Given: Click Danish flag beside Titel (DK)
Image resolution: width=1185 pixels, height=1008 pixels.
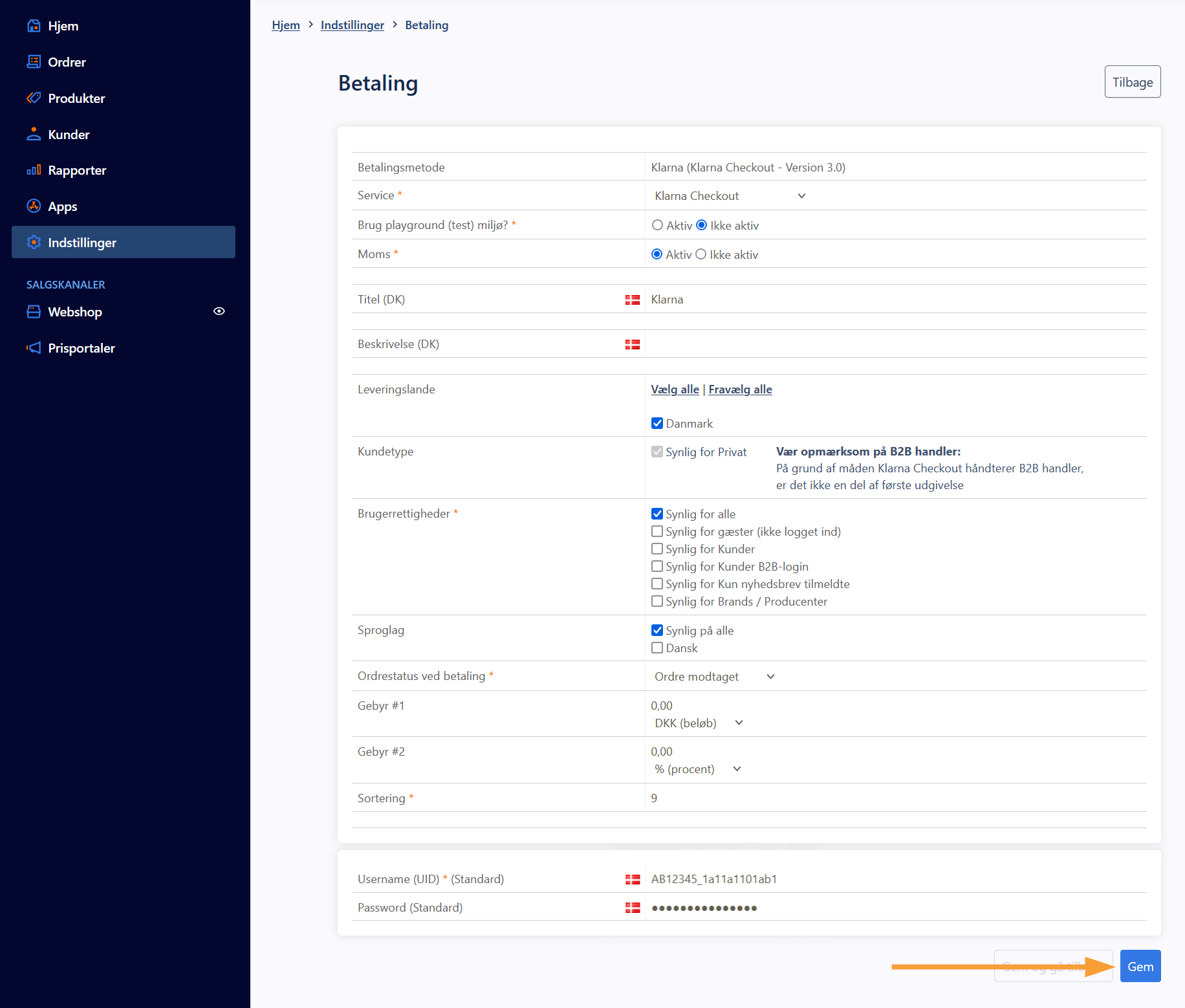Looking at the screenshot, I should coord(633,300).
